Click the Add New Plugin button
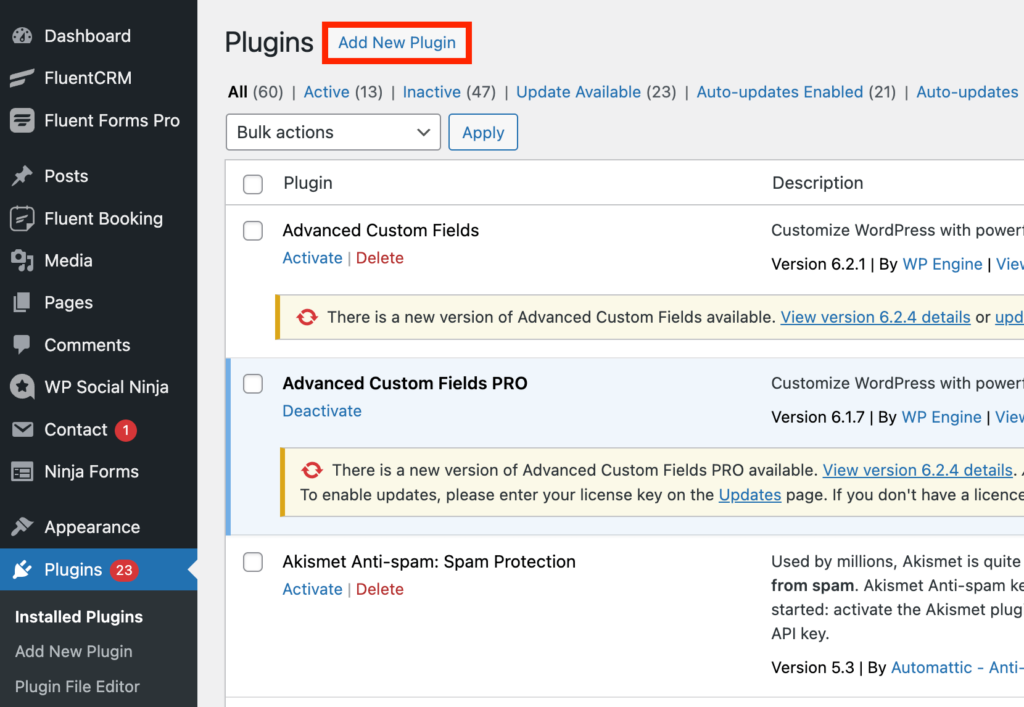 coord(396,42)
